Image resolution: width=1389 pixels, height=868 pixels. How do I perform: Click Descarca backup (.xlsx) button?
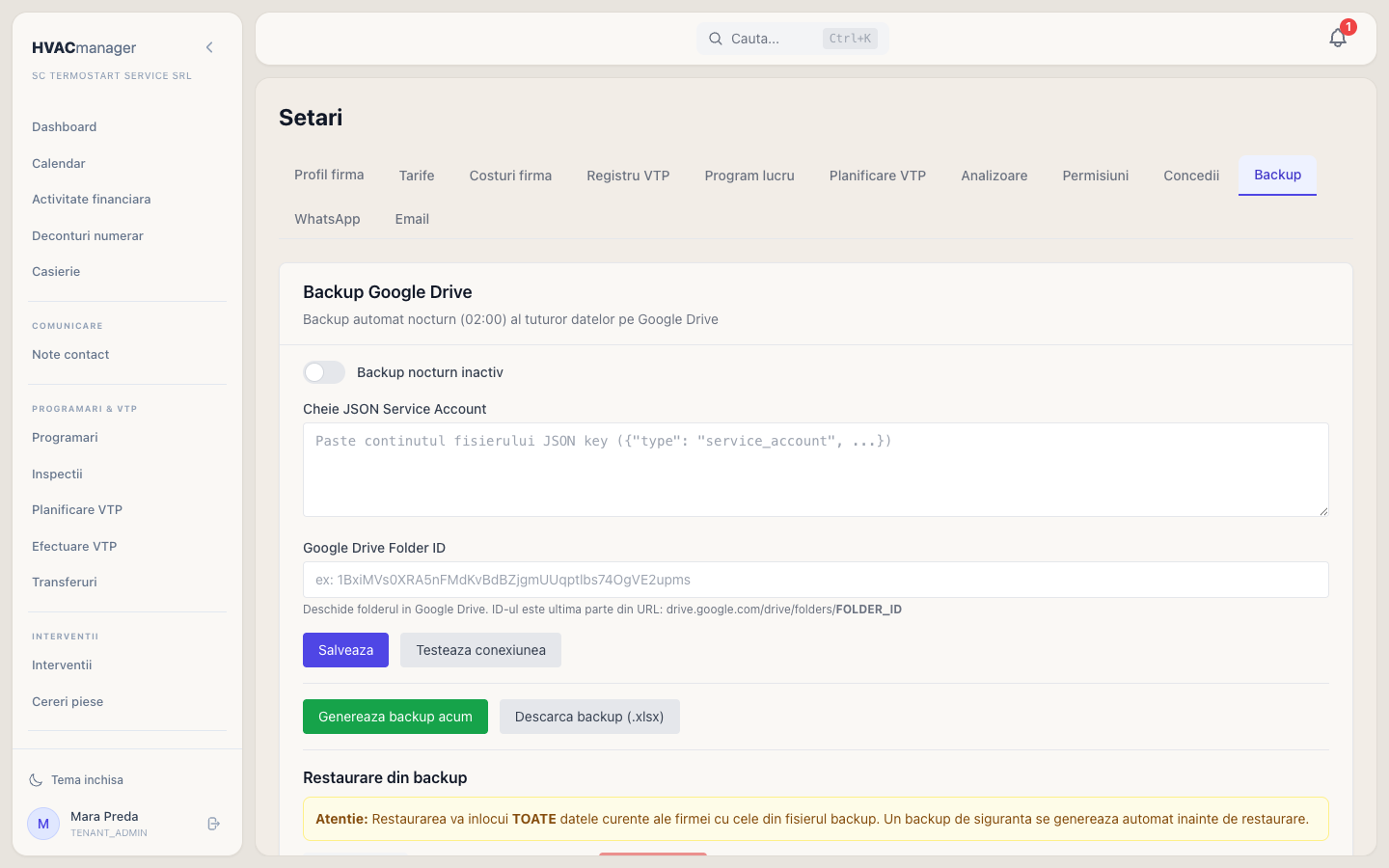click(589, 717)
